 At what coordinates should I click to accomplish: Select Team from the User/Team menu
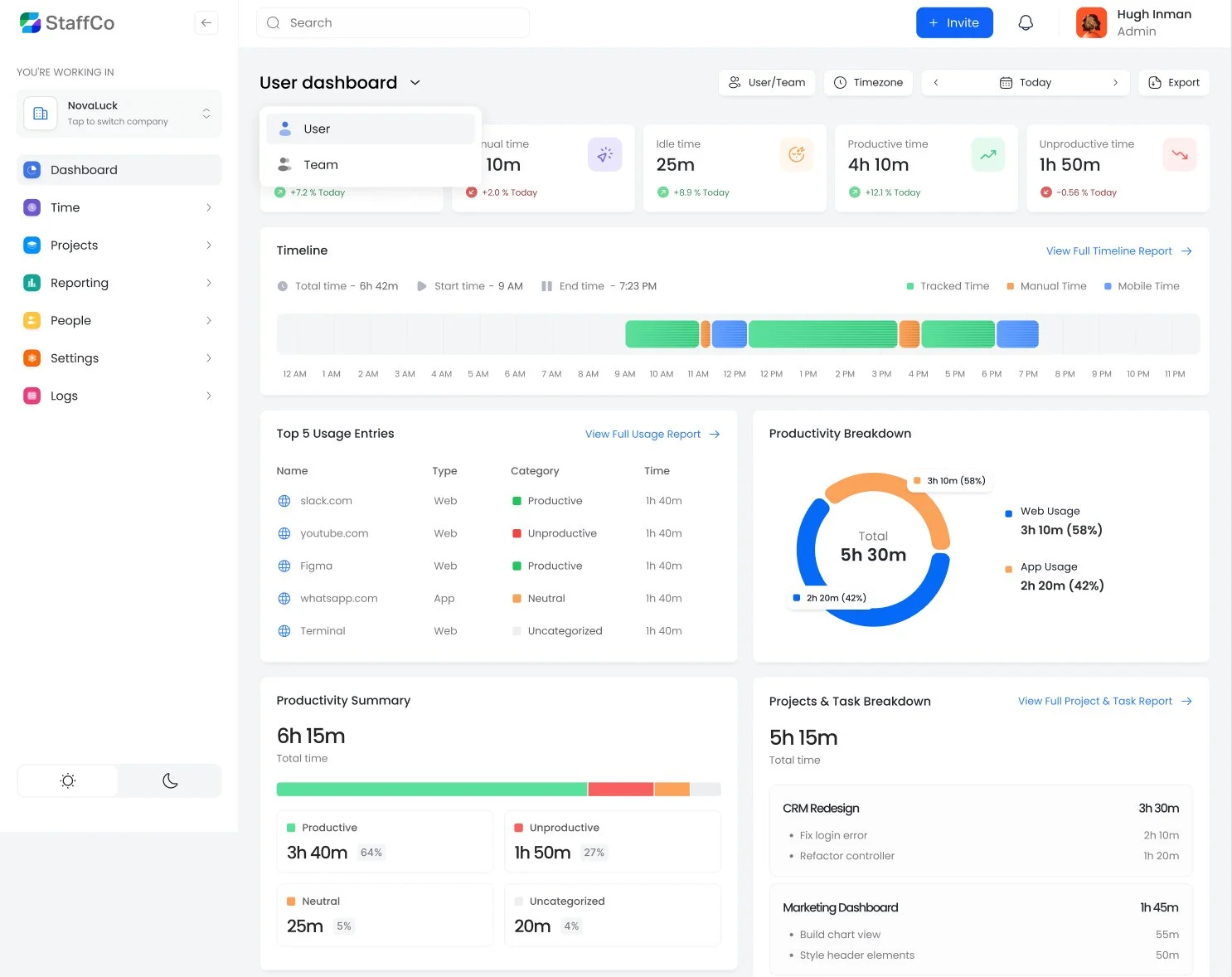point(321,164)
